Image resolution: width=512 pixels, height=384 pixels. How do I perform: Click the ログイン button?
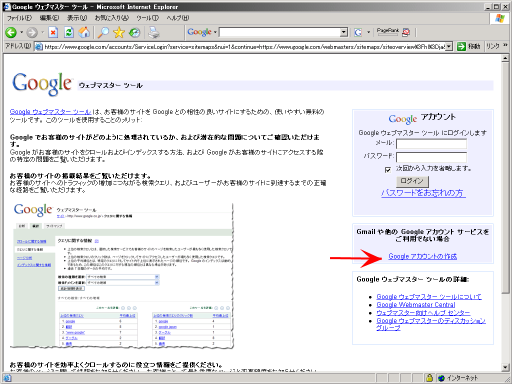click(412, 181)
